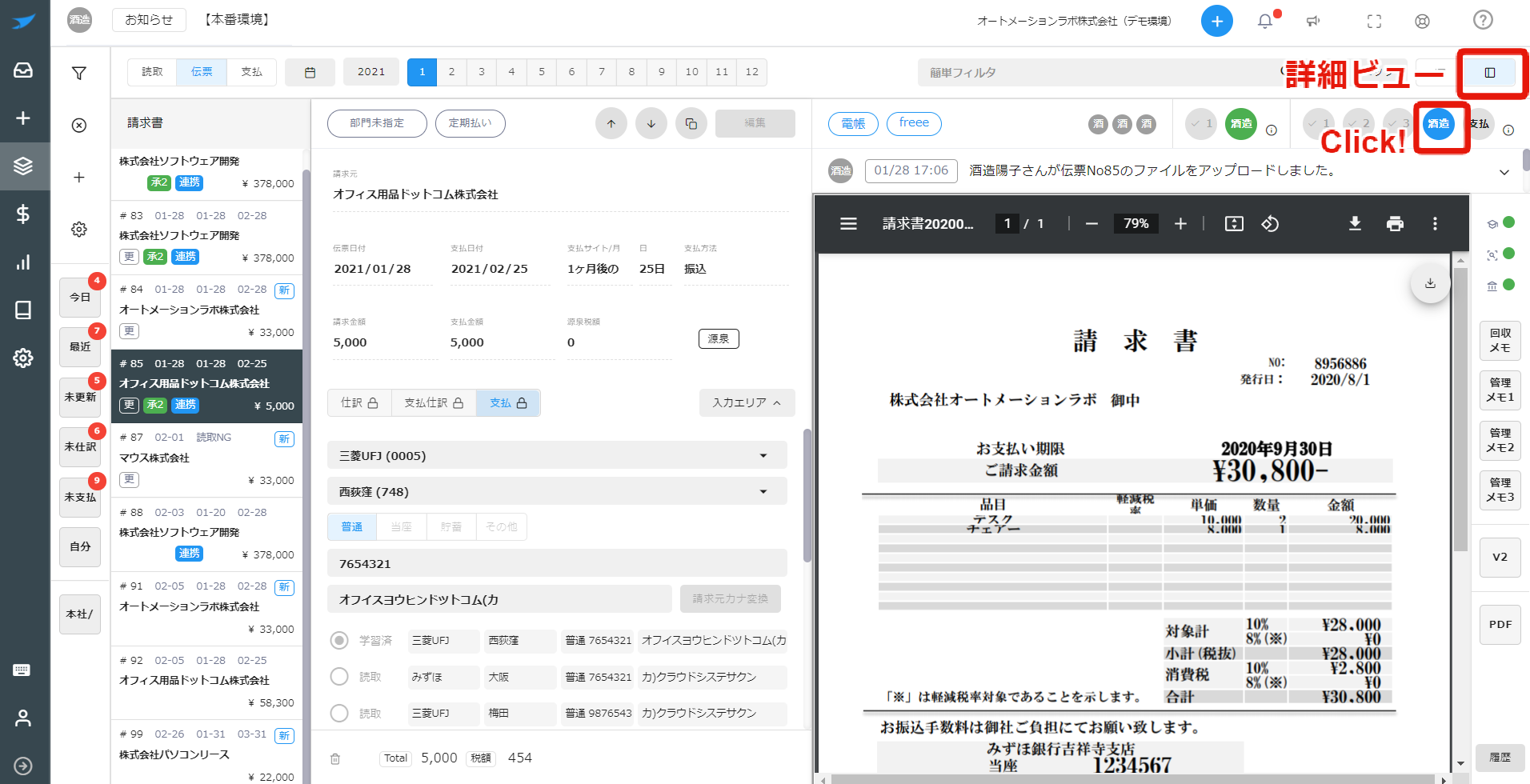
Task: Click the account number field 7654321
Action: 557,563
